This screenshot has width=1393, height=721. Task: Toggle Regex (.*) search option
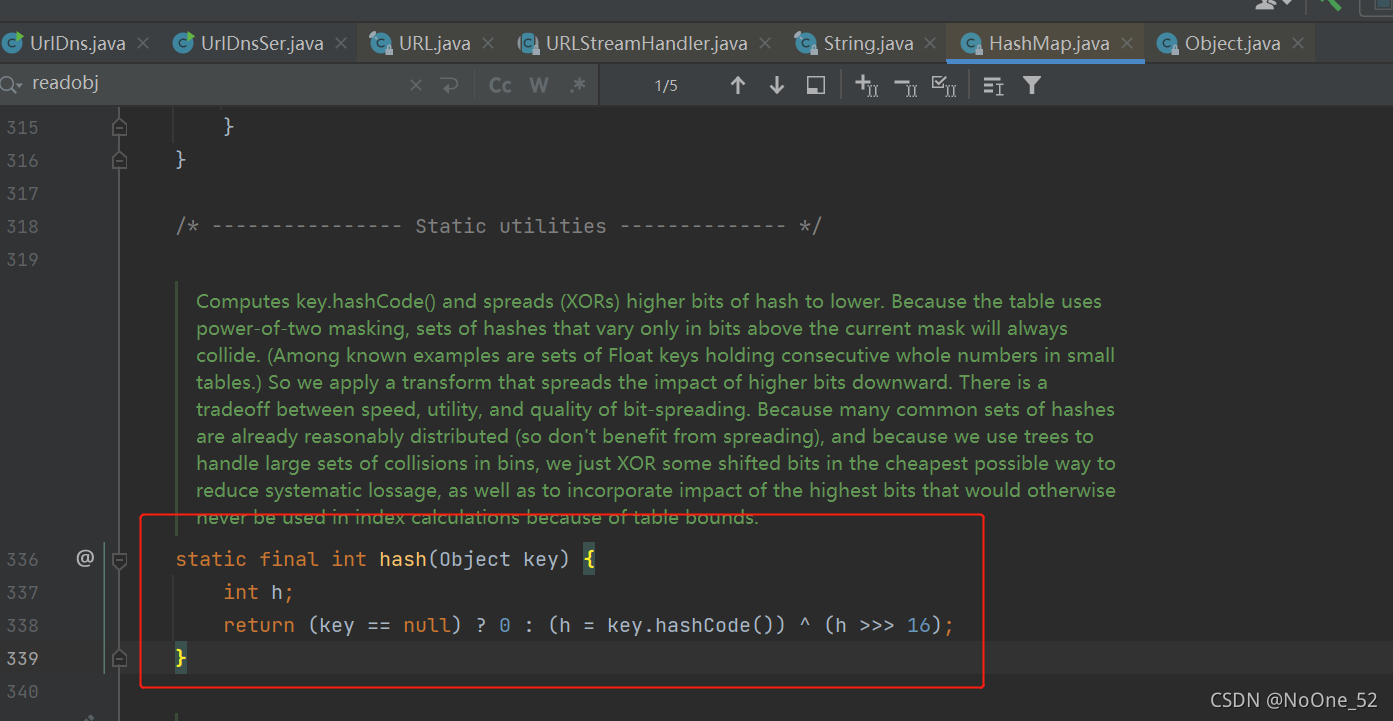[x=578, y=86]
